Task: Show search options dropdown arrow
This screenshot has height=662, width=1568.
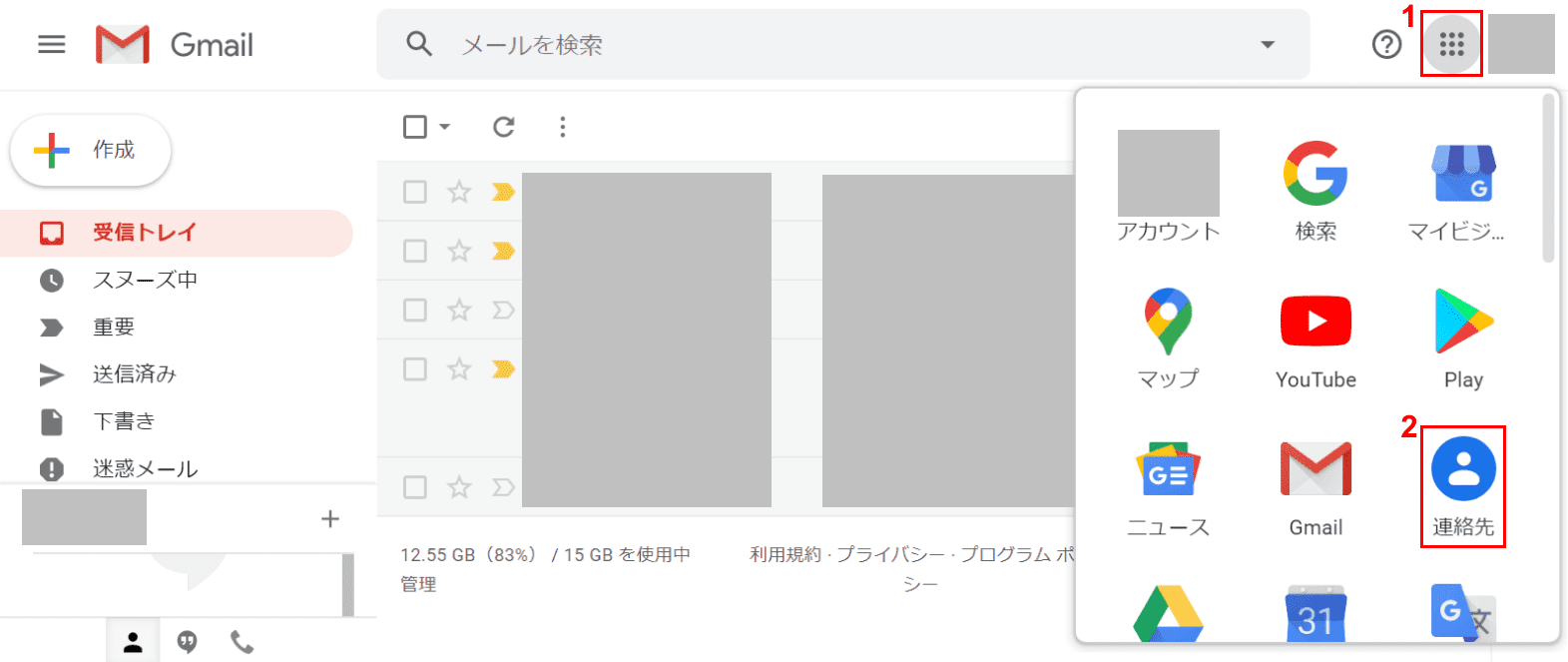Action: point(1268,44)
